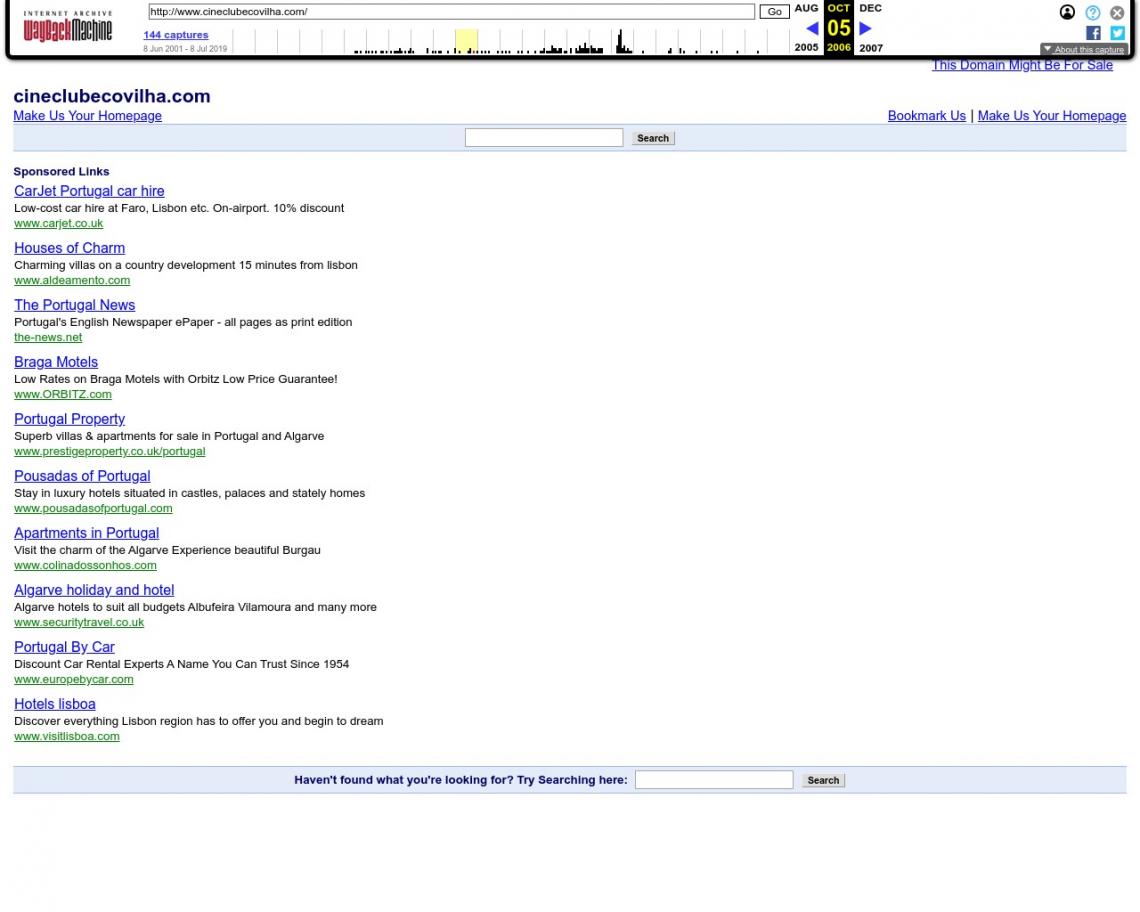The image size is (1140, 912).
Task: Click the Bookmark Us link
Action: (926, 116)
